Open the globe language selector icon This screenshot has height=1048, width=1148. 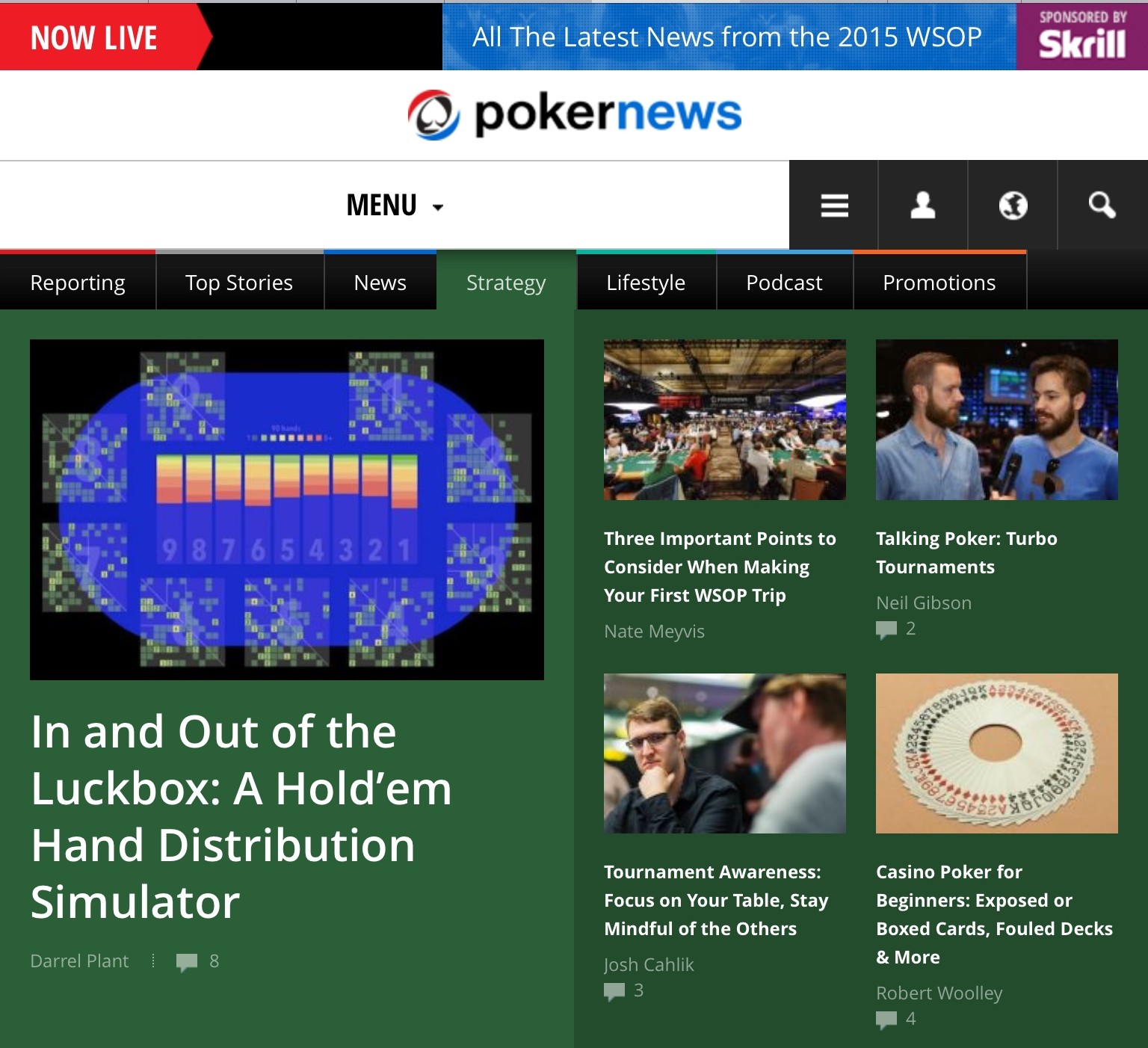tap(1013, 206)
